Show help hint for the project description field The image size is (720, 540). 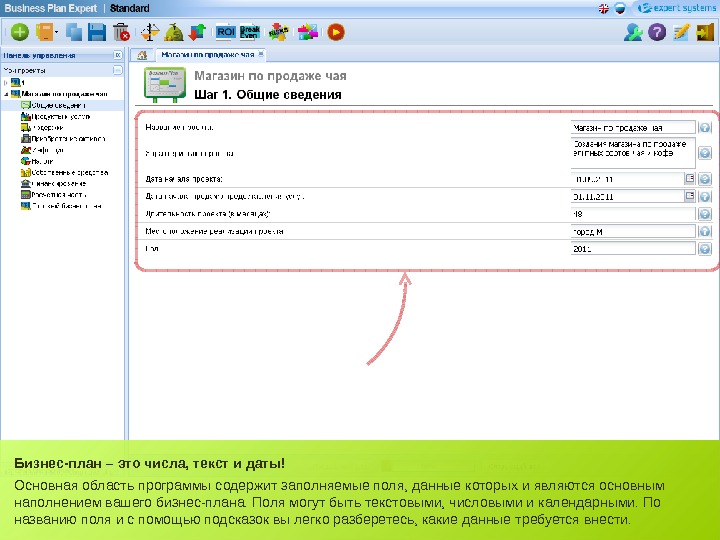[705, 153]
